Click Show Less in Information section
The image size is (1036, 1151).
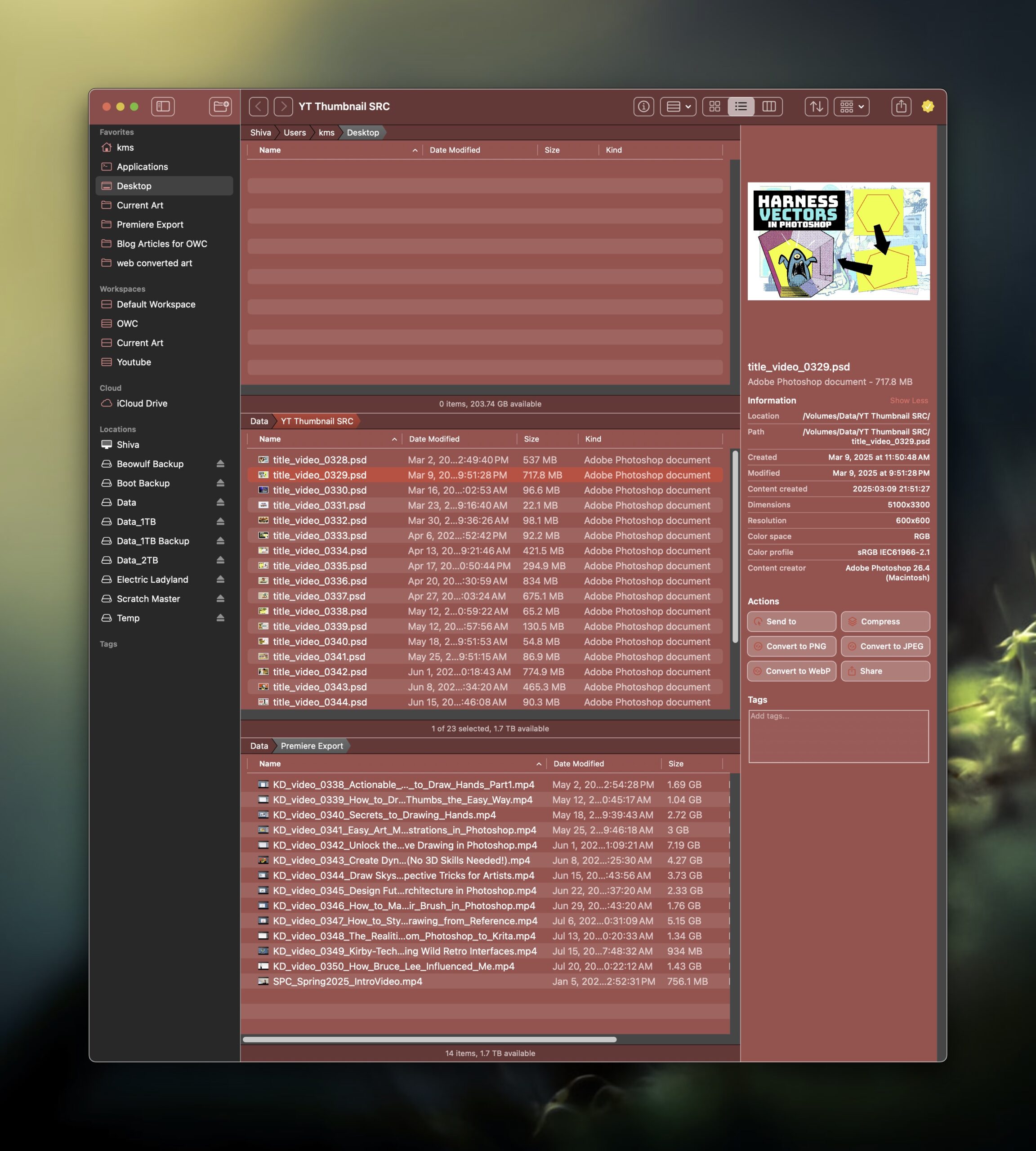coord(908,401)
